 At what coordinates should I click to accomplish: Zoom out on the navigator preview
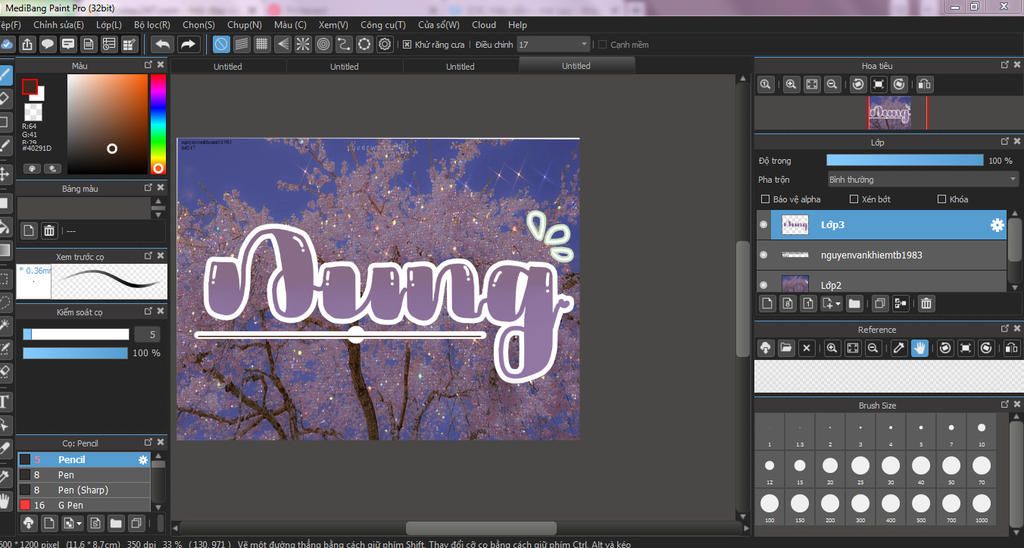[831, 84]
